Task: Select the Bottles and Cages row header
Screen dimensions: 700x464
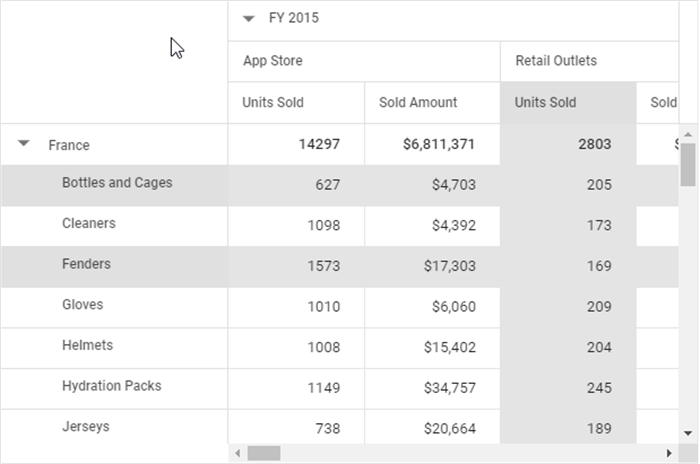Action: 117,183
